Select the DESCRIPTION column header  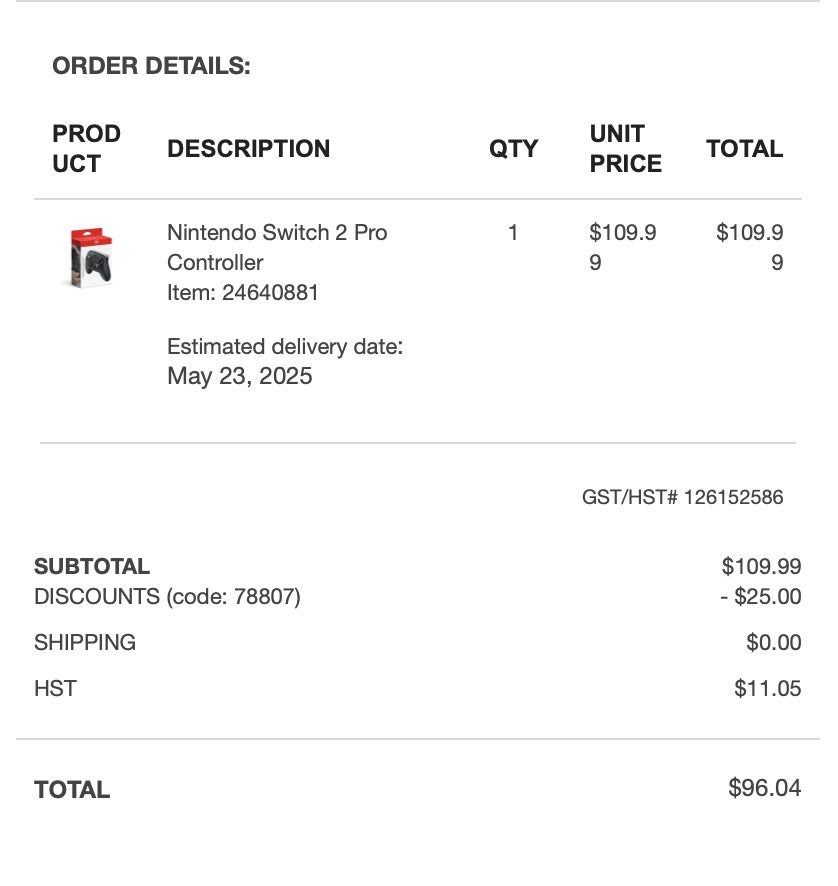(249, 149)
